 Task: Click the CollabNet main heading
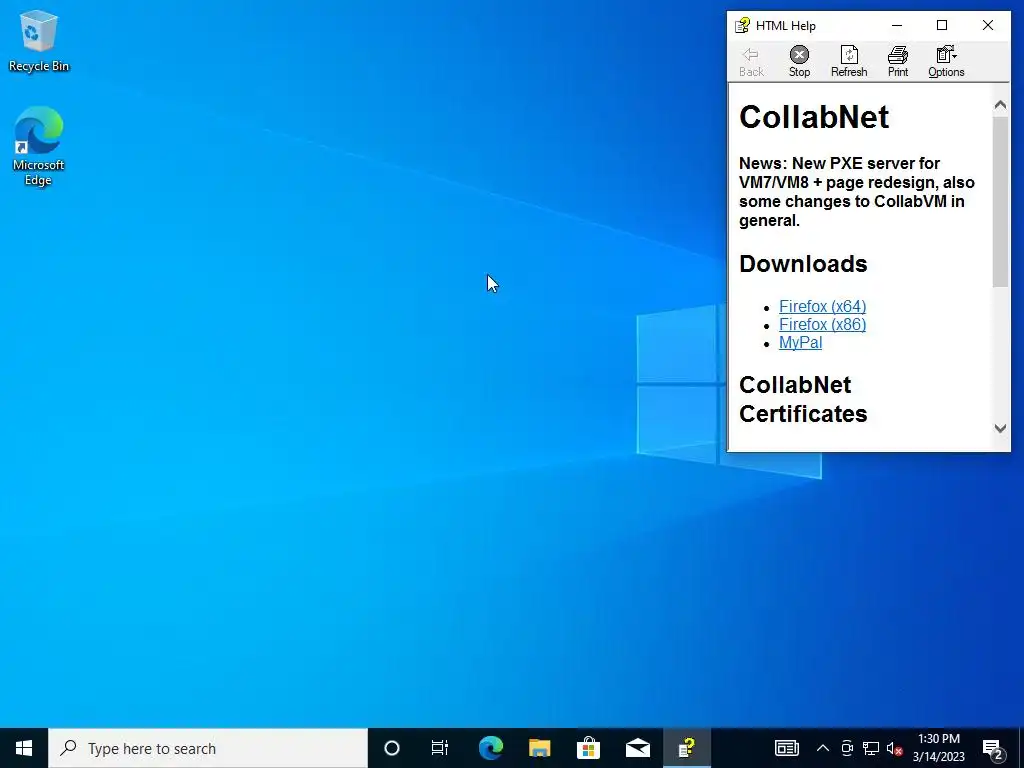(x=814, y=118)
